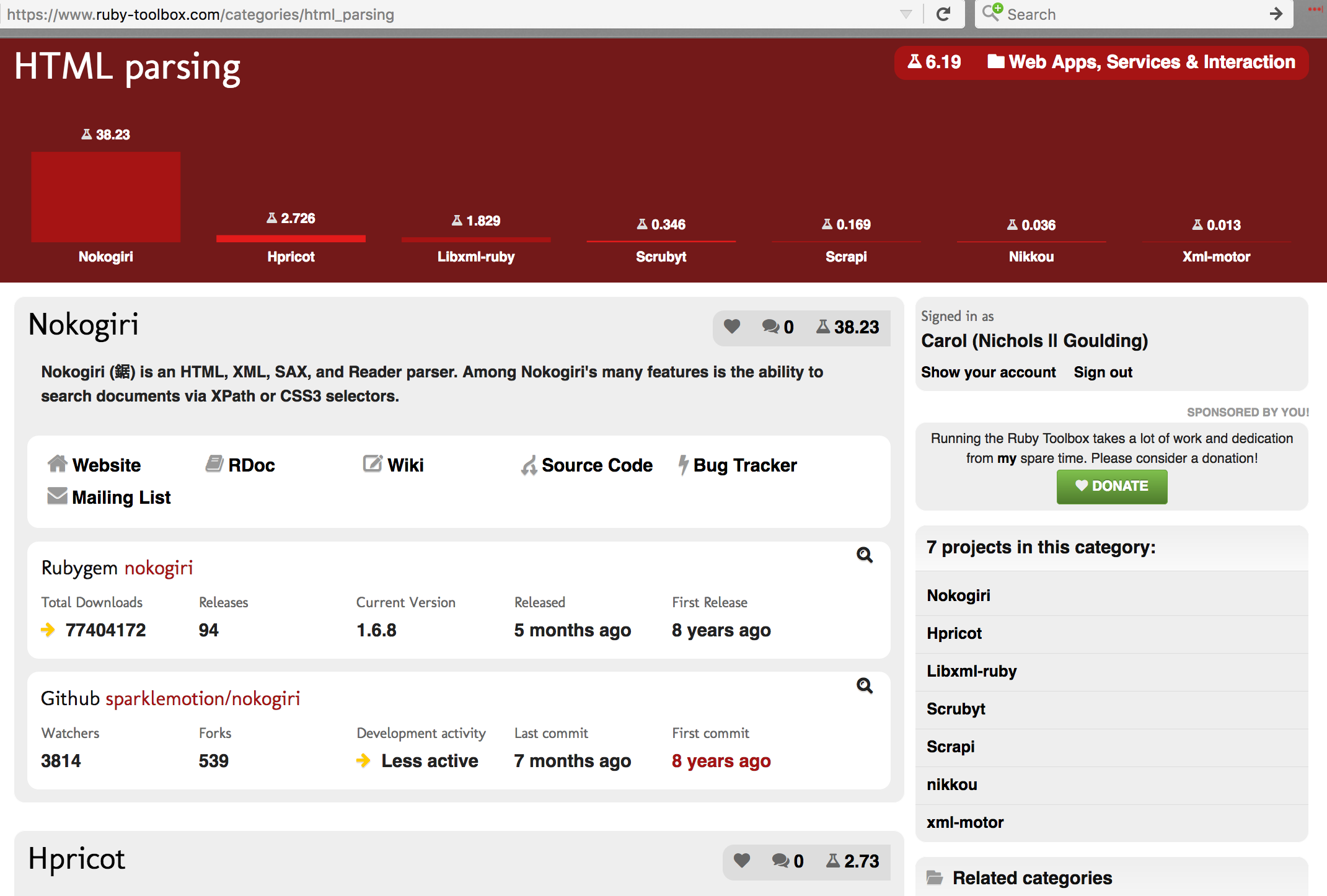
Task: Click current version 1.6.8 value
Action: [376, 630]
